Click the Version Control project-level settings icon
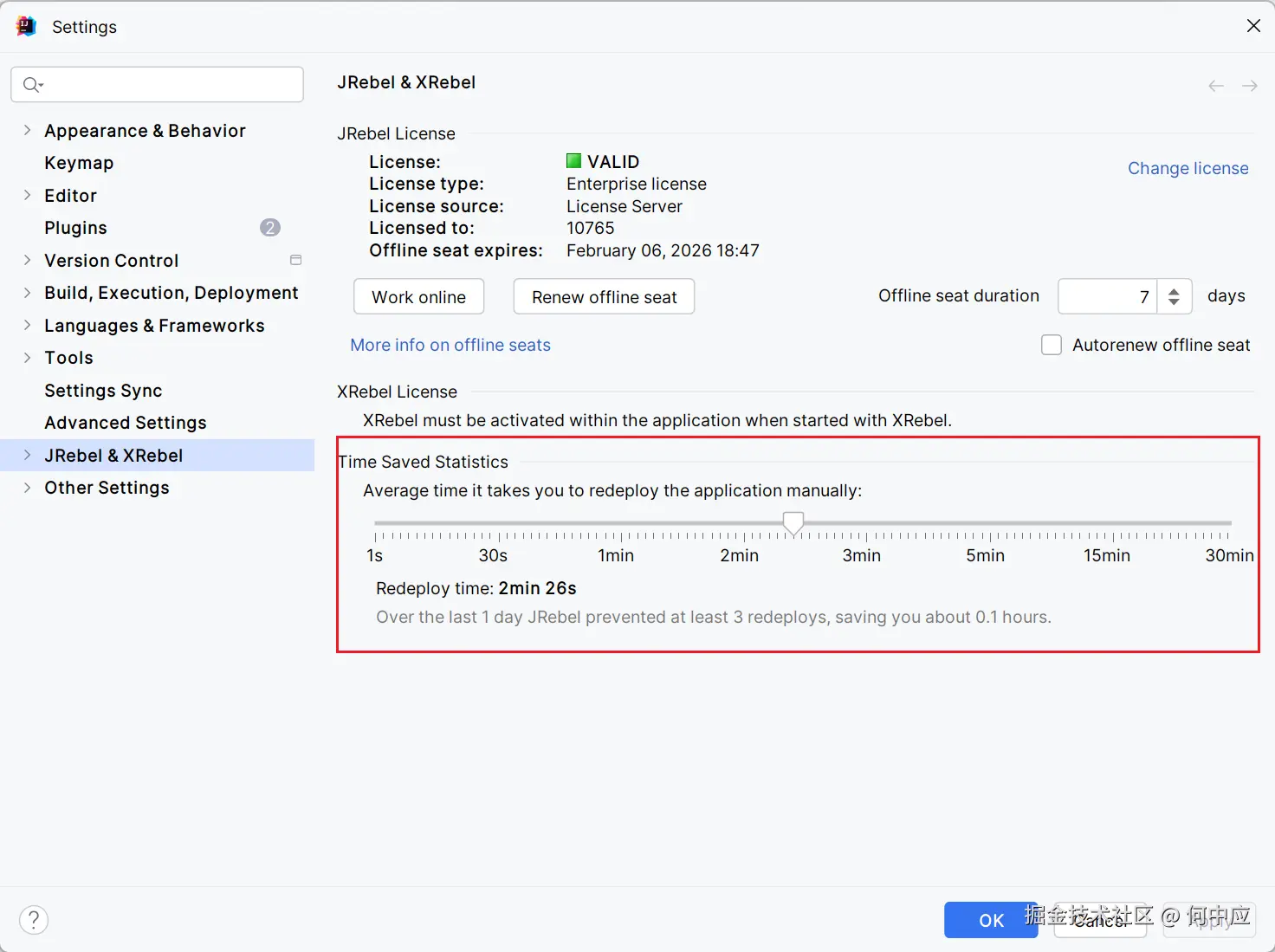The height and width of the screenshot is (952, 1275). pos(295,260)
